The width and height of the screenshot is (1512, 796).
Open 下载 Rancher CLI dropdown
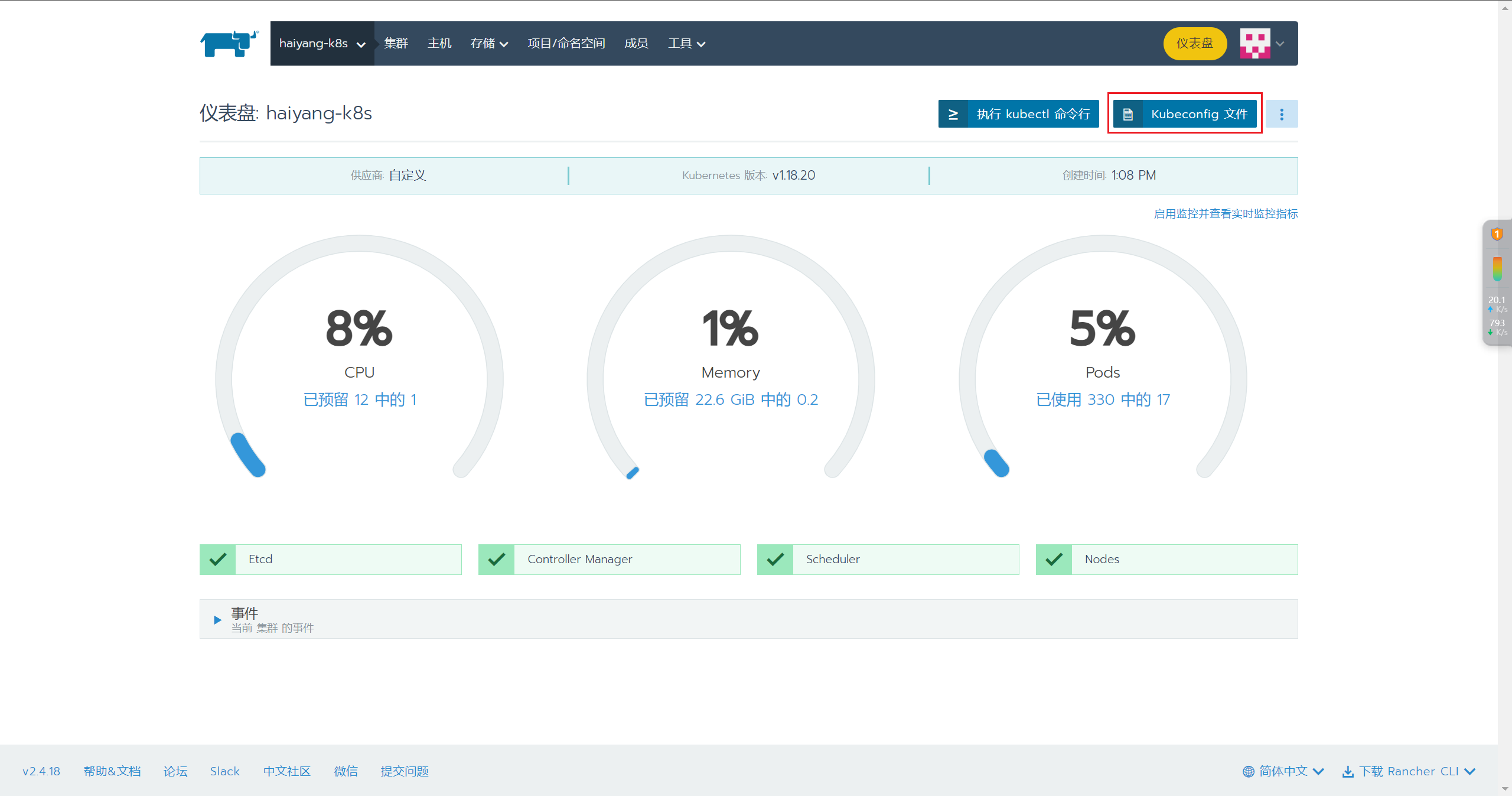tap(1409, 771)
